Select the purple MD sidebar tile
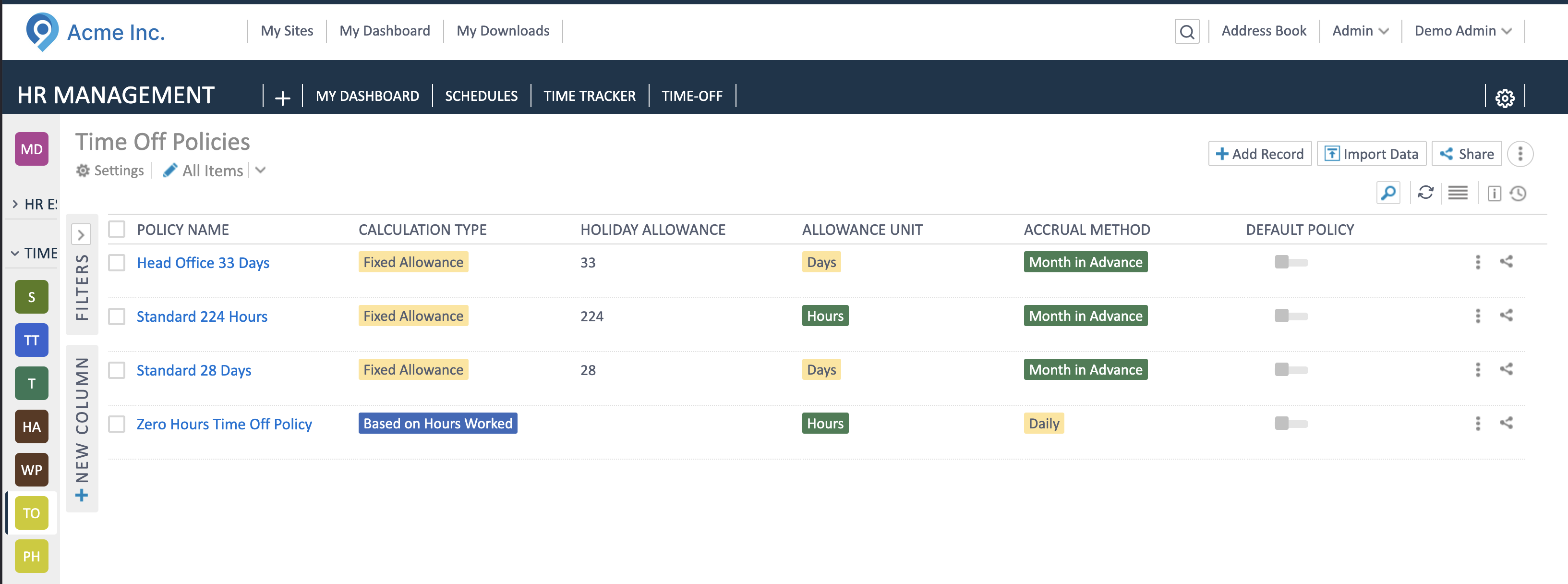 [32, 149]
